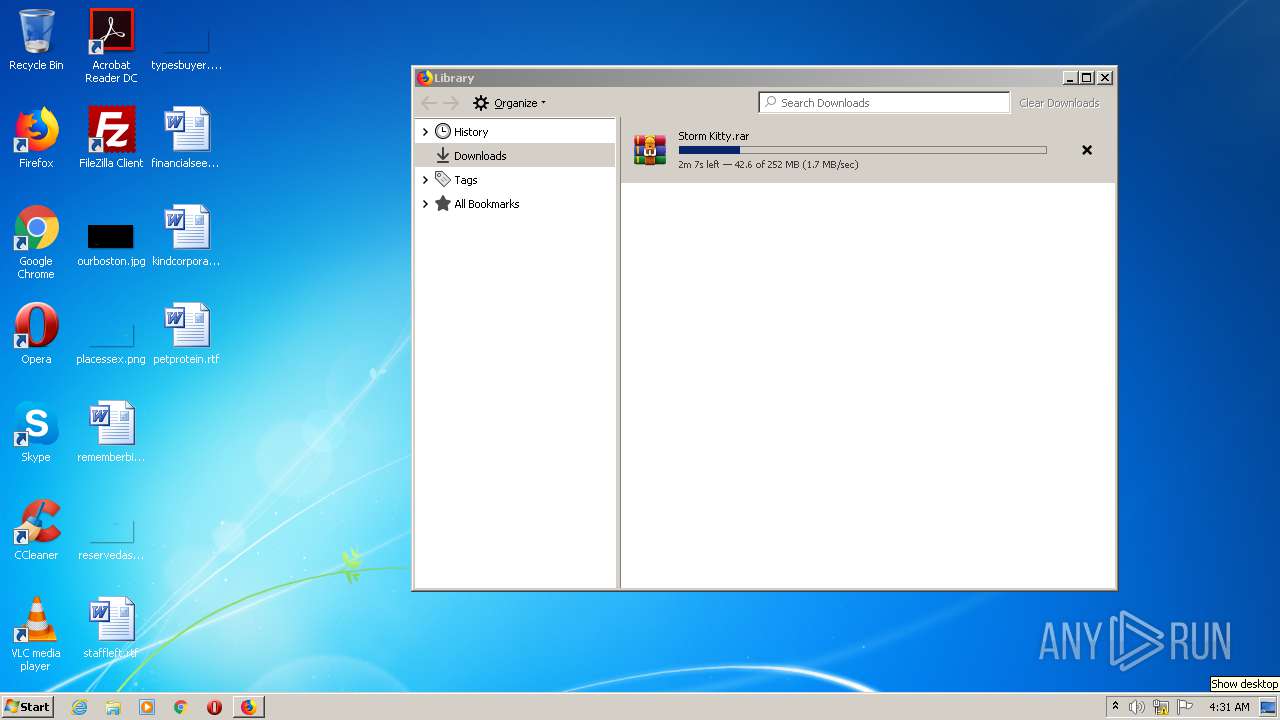1280x720 pixels.
Task: Launch FileZilla Client shortcut
Action: click(x=111, y=138)
